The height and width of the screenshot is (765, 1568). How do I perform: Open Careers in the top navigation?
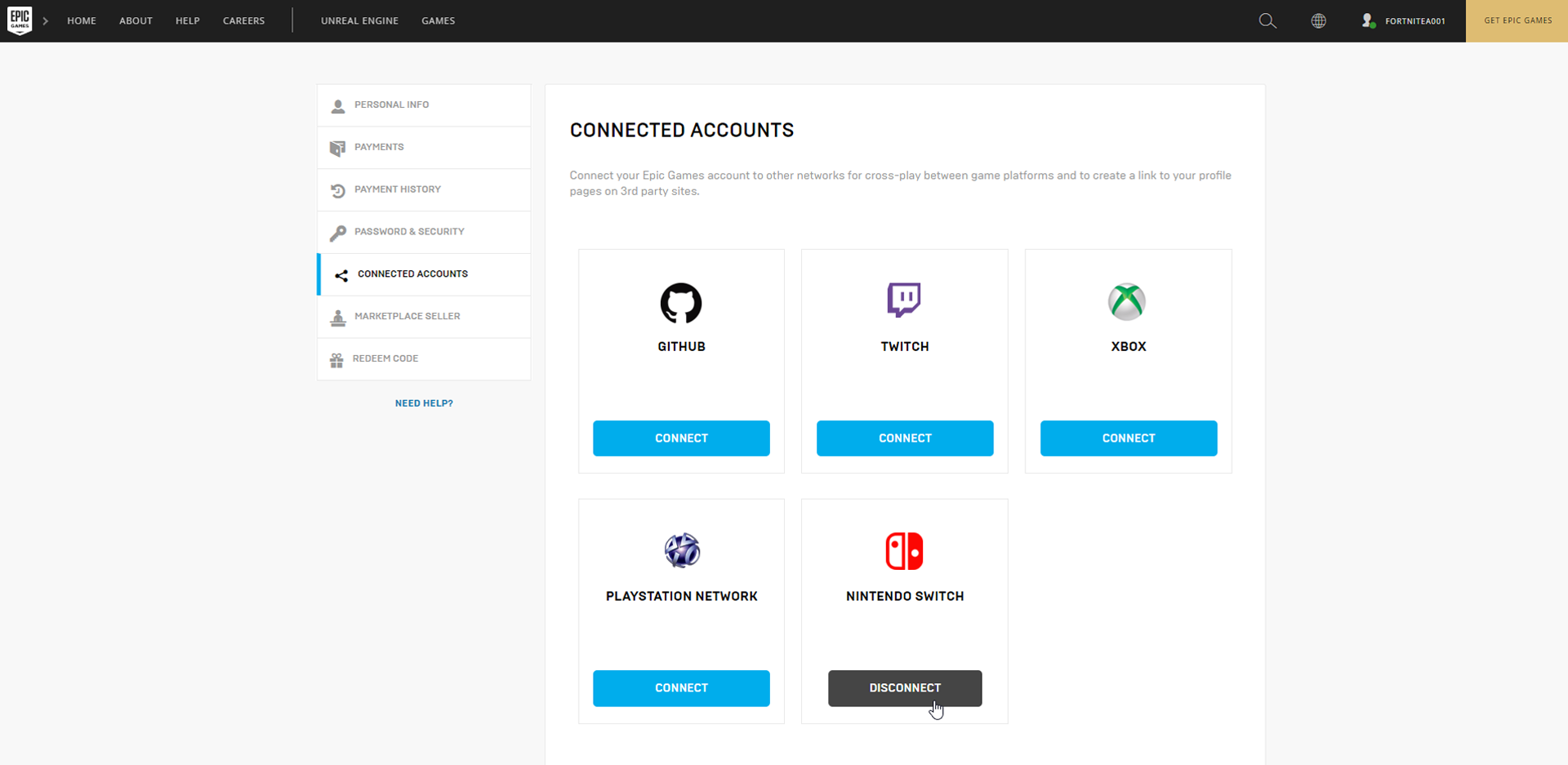243,21
